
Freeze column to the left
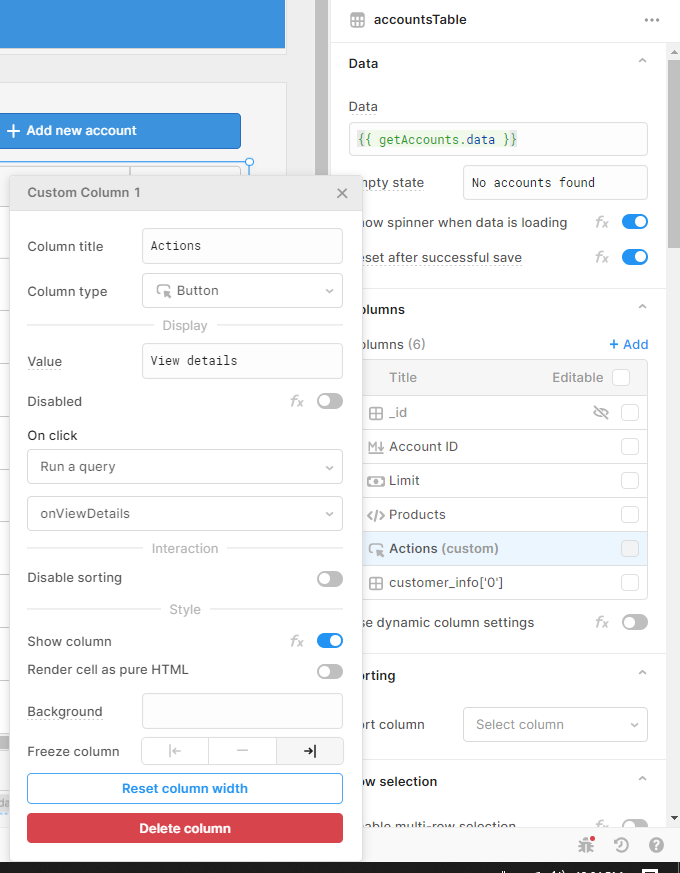[x=175, y=751]
